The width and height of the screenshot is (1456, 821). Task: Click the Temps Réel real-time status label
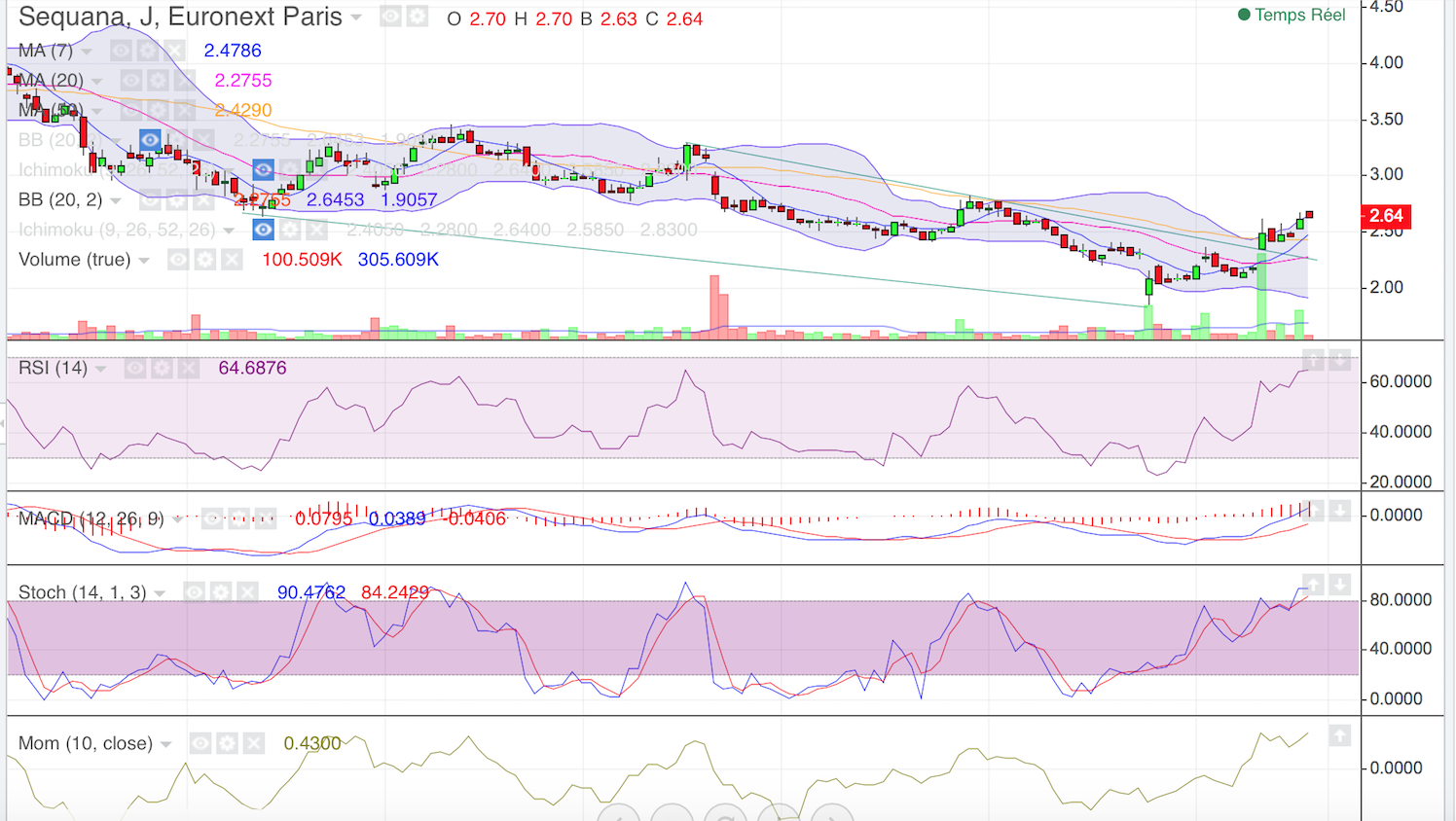(x=1299, y=15)
